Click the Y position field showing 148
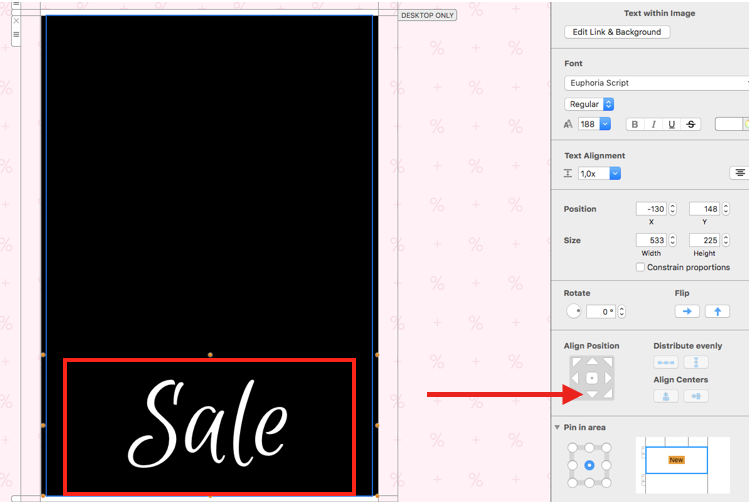 705,209
